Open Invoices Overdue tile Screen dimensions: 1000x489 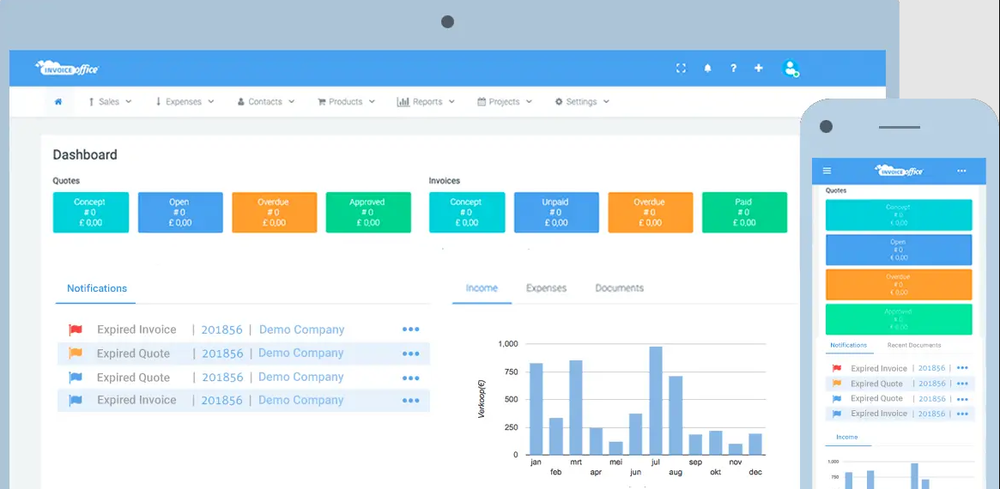point(651,212)
